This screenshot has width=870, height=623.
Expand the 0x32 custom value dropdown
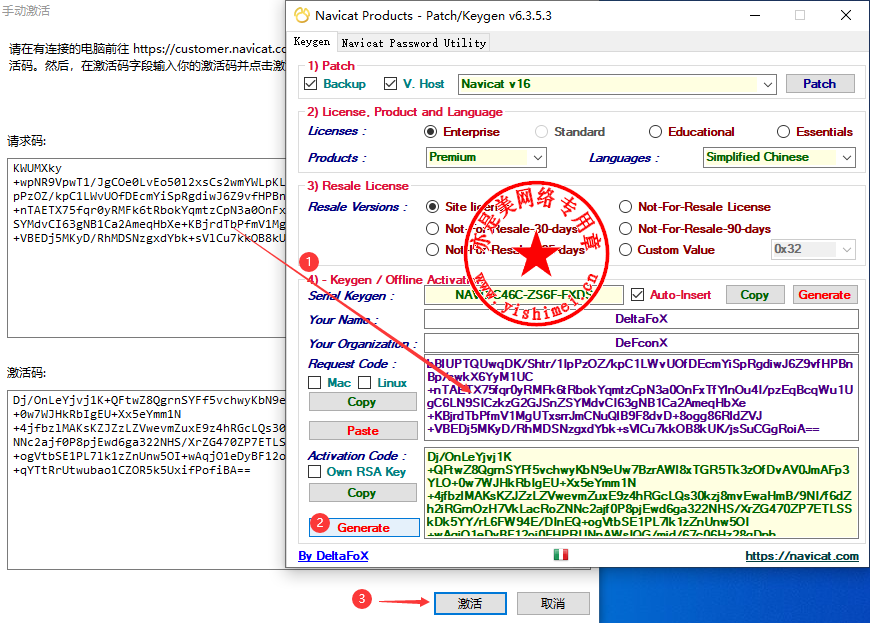(813, 250)
